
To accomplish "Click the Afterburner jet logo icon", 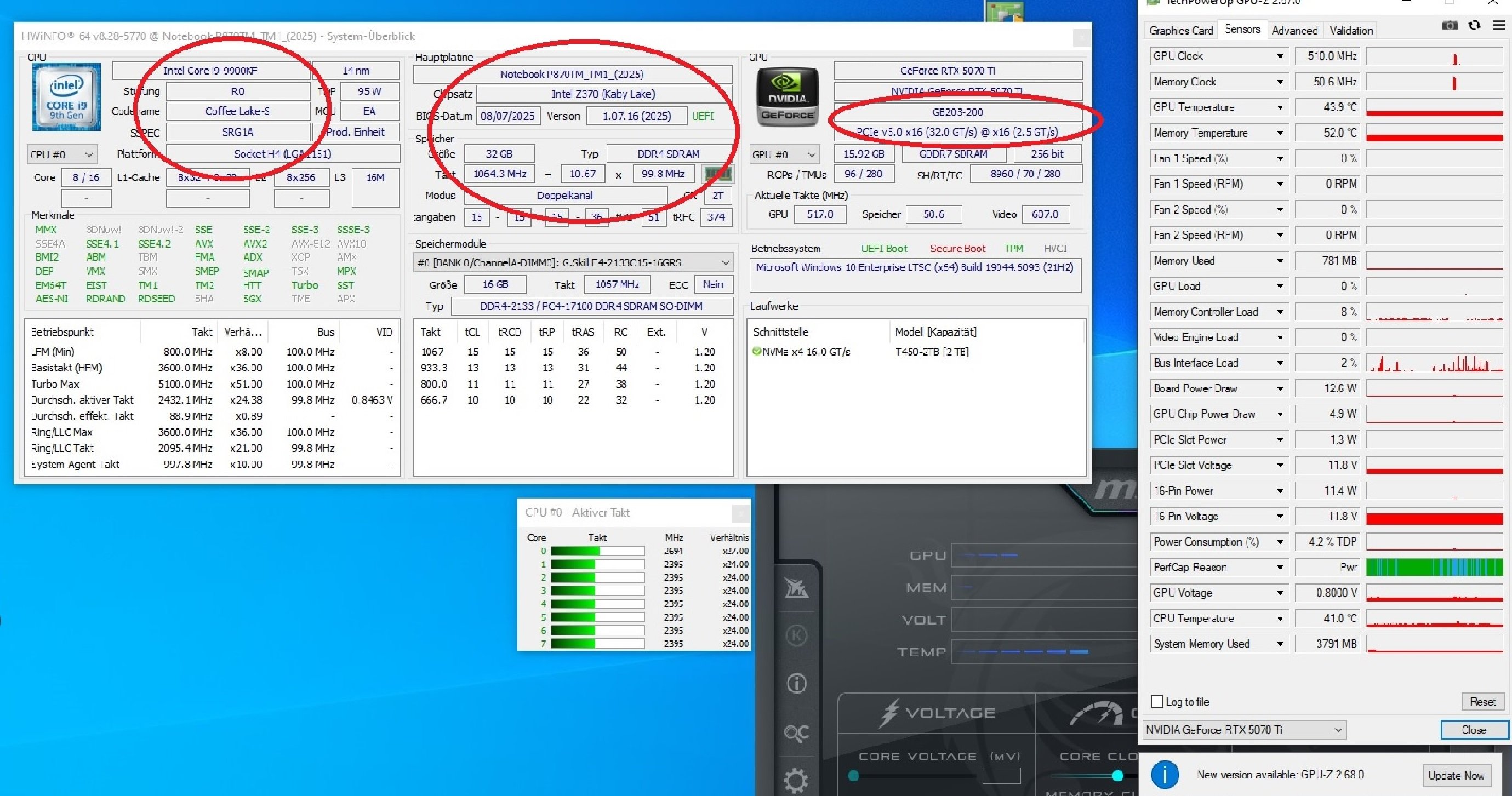I will click(796, 587).
